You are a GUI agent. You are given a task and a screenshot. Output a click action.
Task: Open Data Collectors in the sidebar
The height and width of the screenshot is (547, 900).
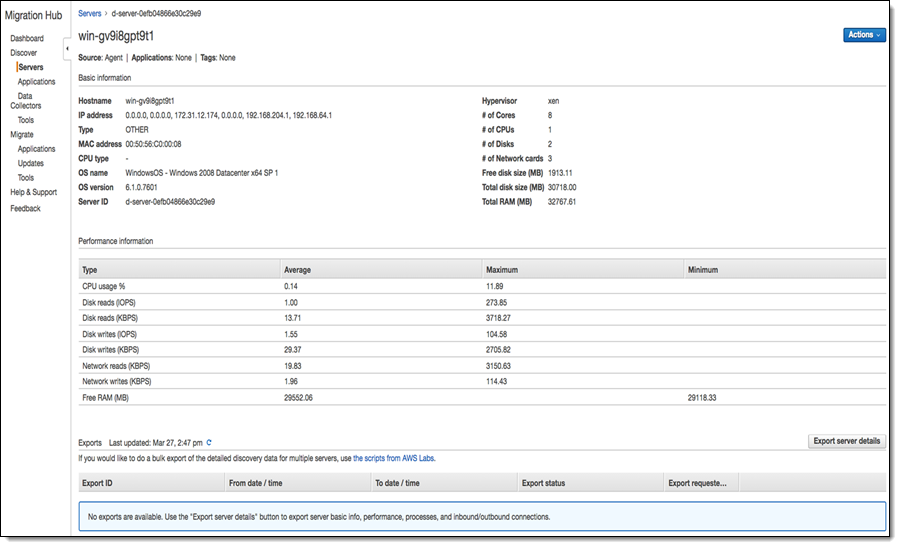click(x=26, y=101)
